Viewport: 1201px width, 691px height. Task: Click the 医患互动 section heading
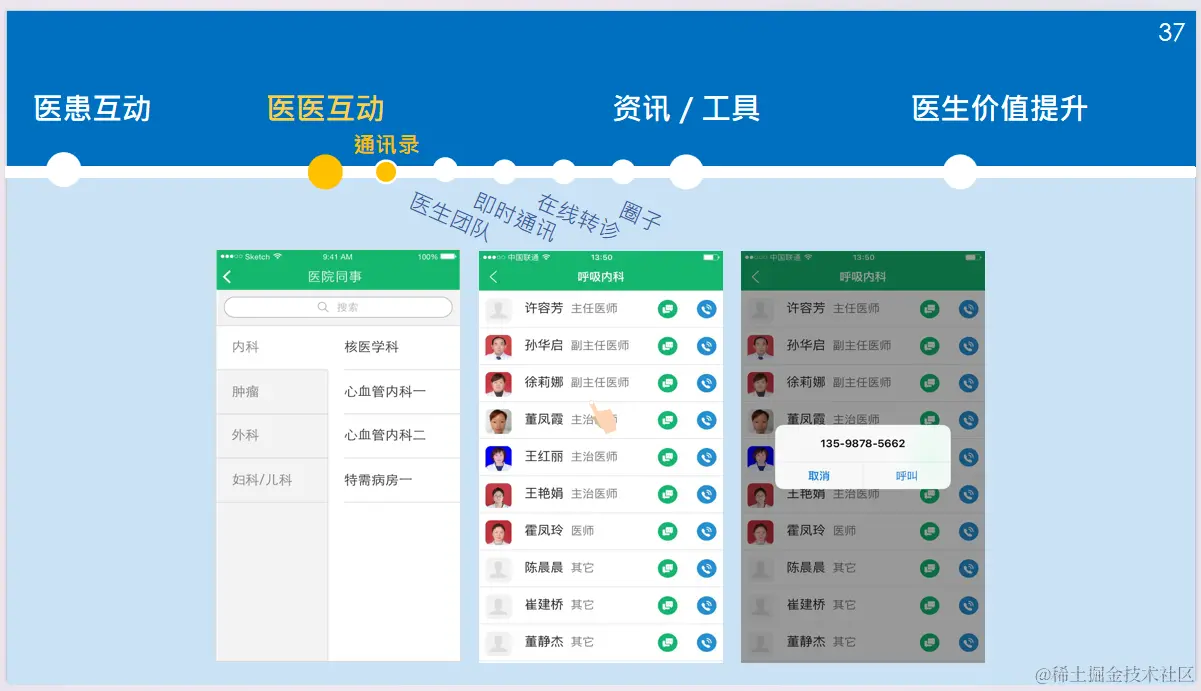[x=92, y=108]
